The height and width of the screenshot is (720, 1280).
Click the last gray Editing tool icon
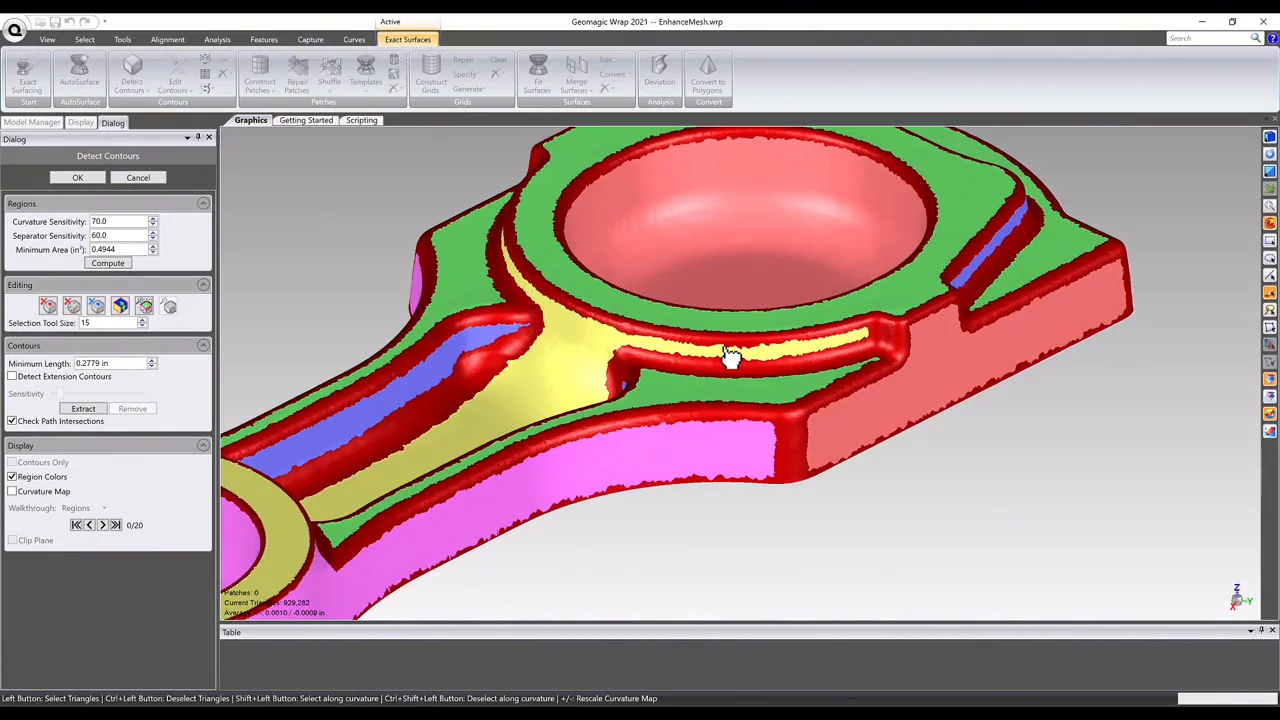coord(169,306)
